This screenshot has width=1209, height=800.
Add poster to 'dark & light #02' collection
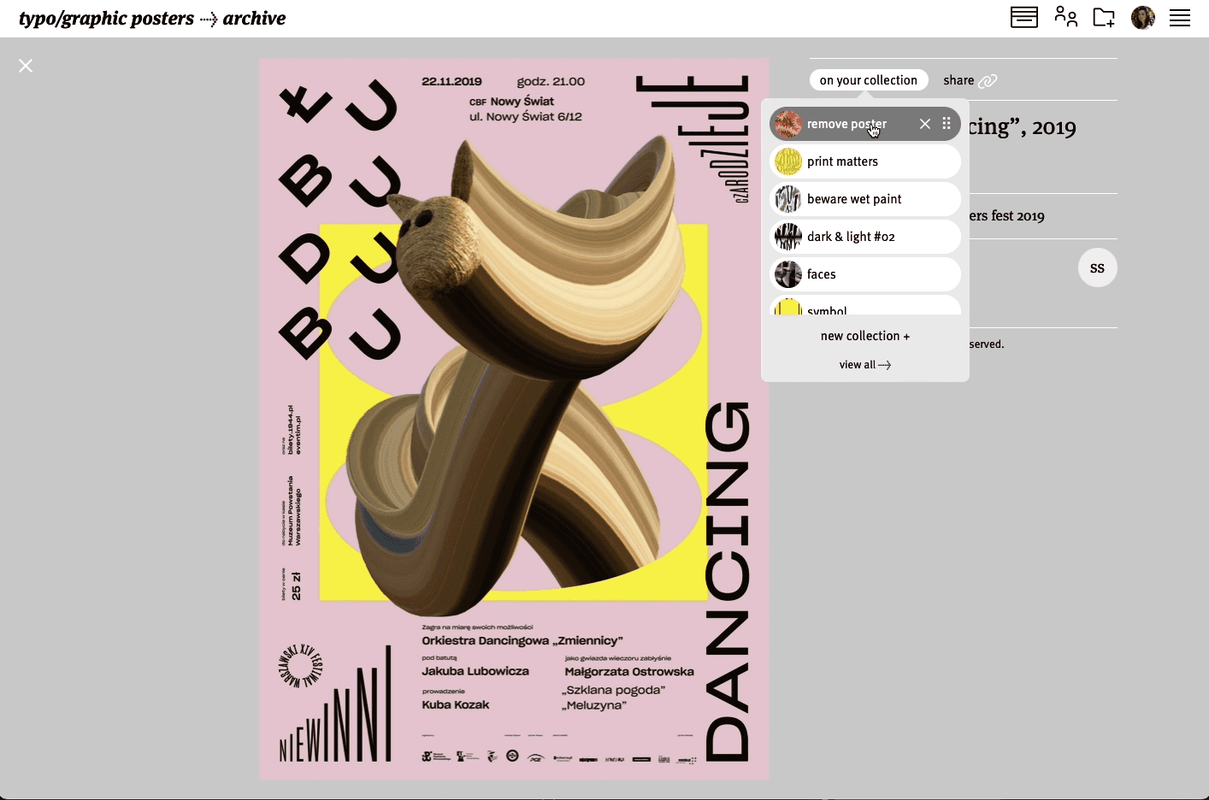(865, 237)
